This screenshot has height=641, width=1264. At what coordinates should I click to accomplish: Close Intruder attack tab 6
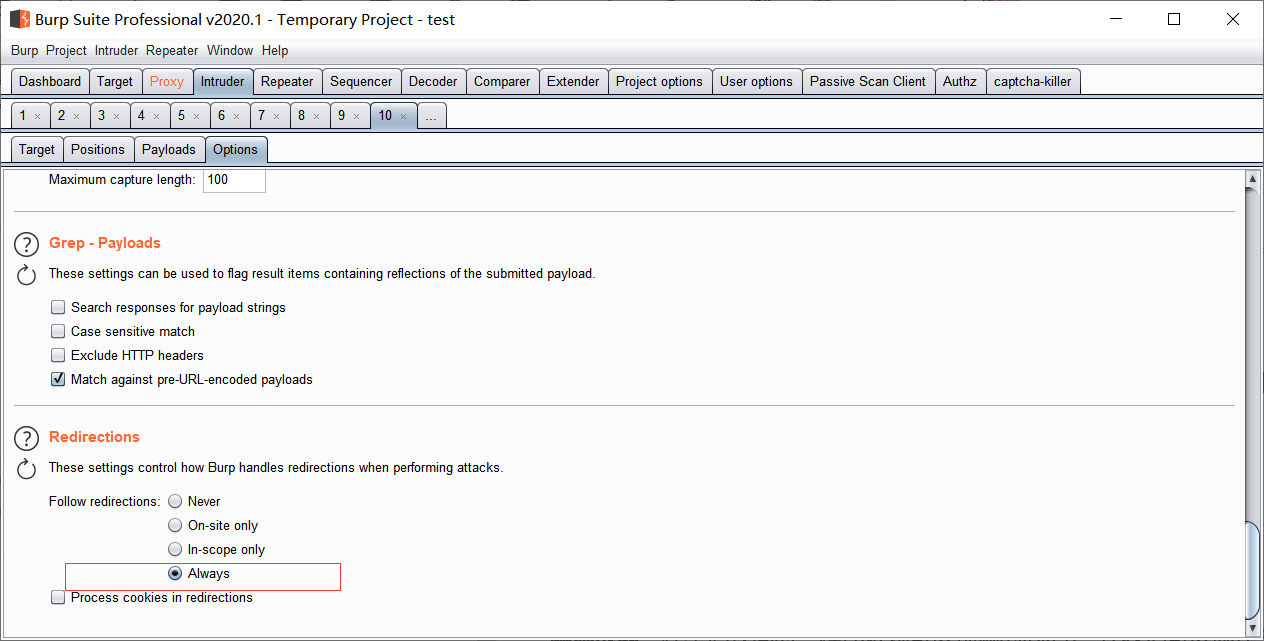(x=236, y=116)
